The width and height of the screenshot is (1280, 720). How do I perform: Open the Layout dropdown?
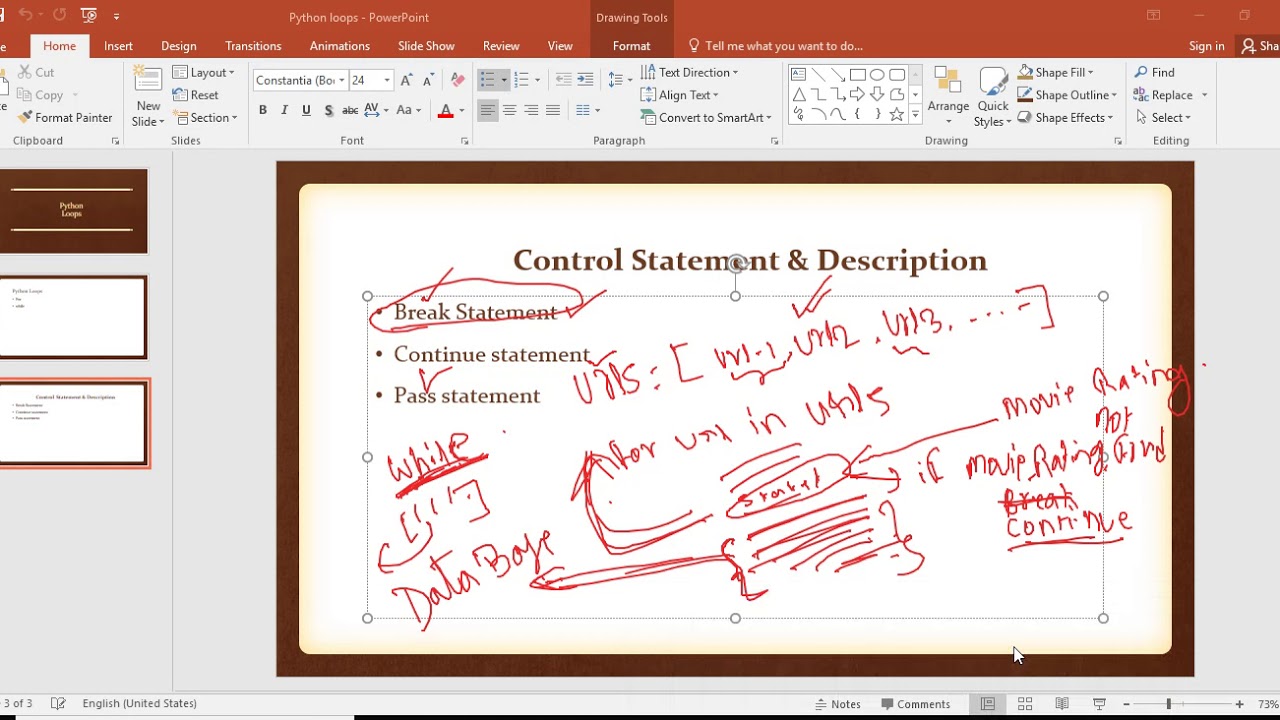coord(204,72)
